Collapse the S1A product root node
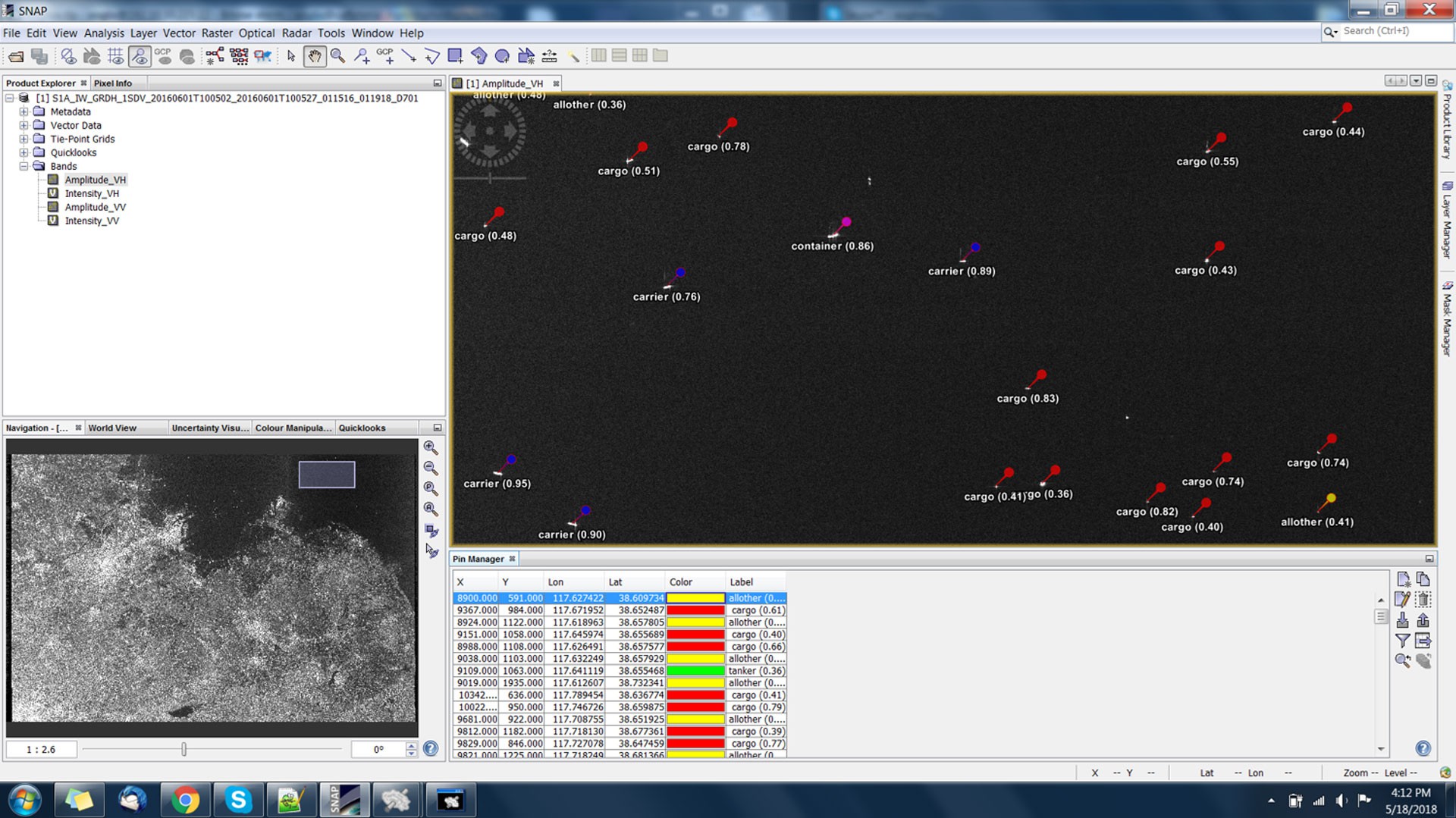This screenshot has height=818, width=1456. pos(9,99)
